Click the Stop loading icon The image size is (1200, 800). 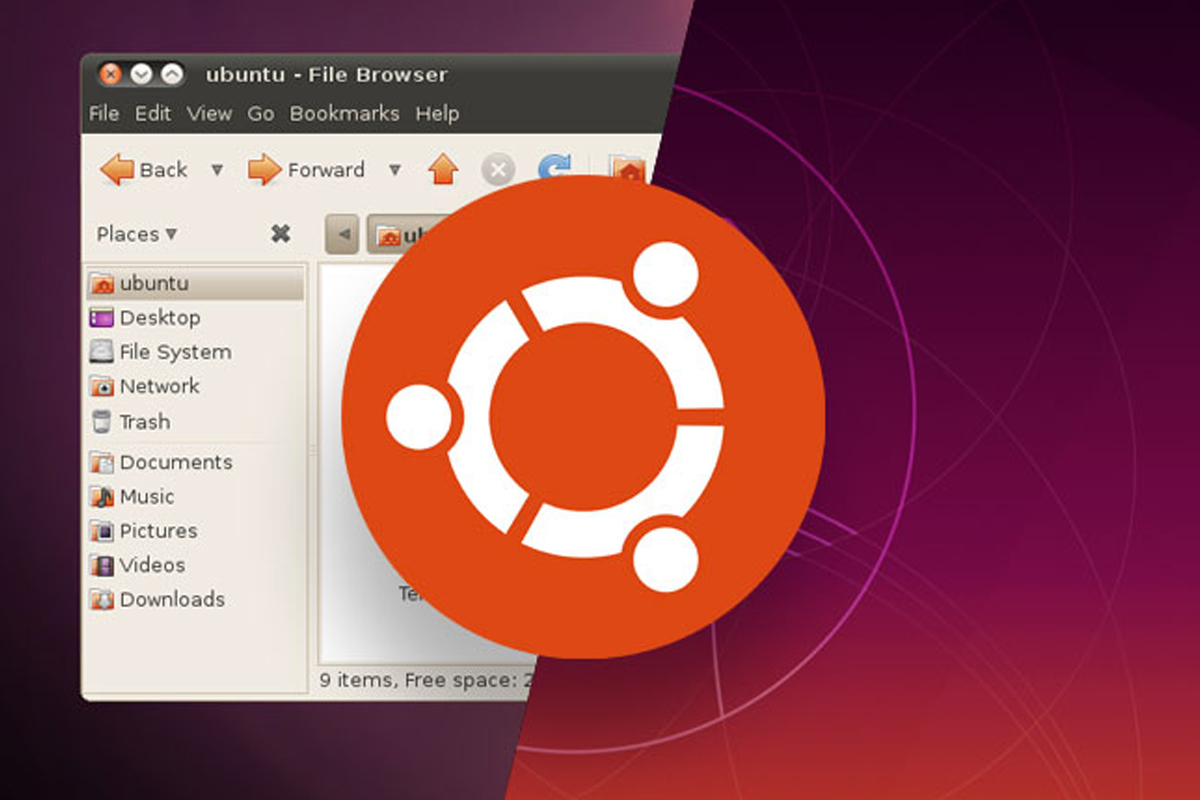(x=497, y=169)
